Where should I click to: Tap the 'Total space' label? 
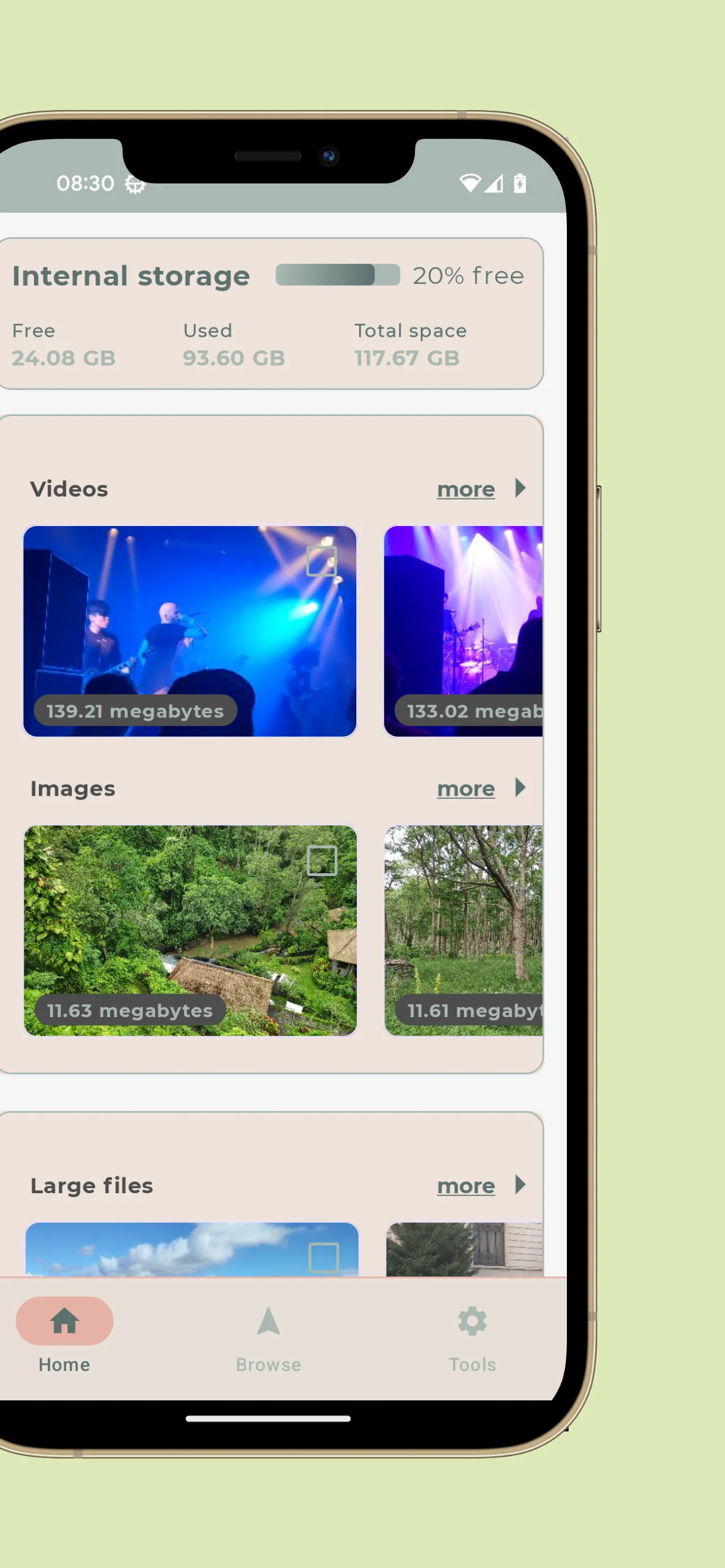[x=411, y=331]
